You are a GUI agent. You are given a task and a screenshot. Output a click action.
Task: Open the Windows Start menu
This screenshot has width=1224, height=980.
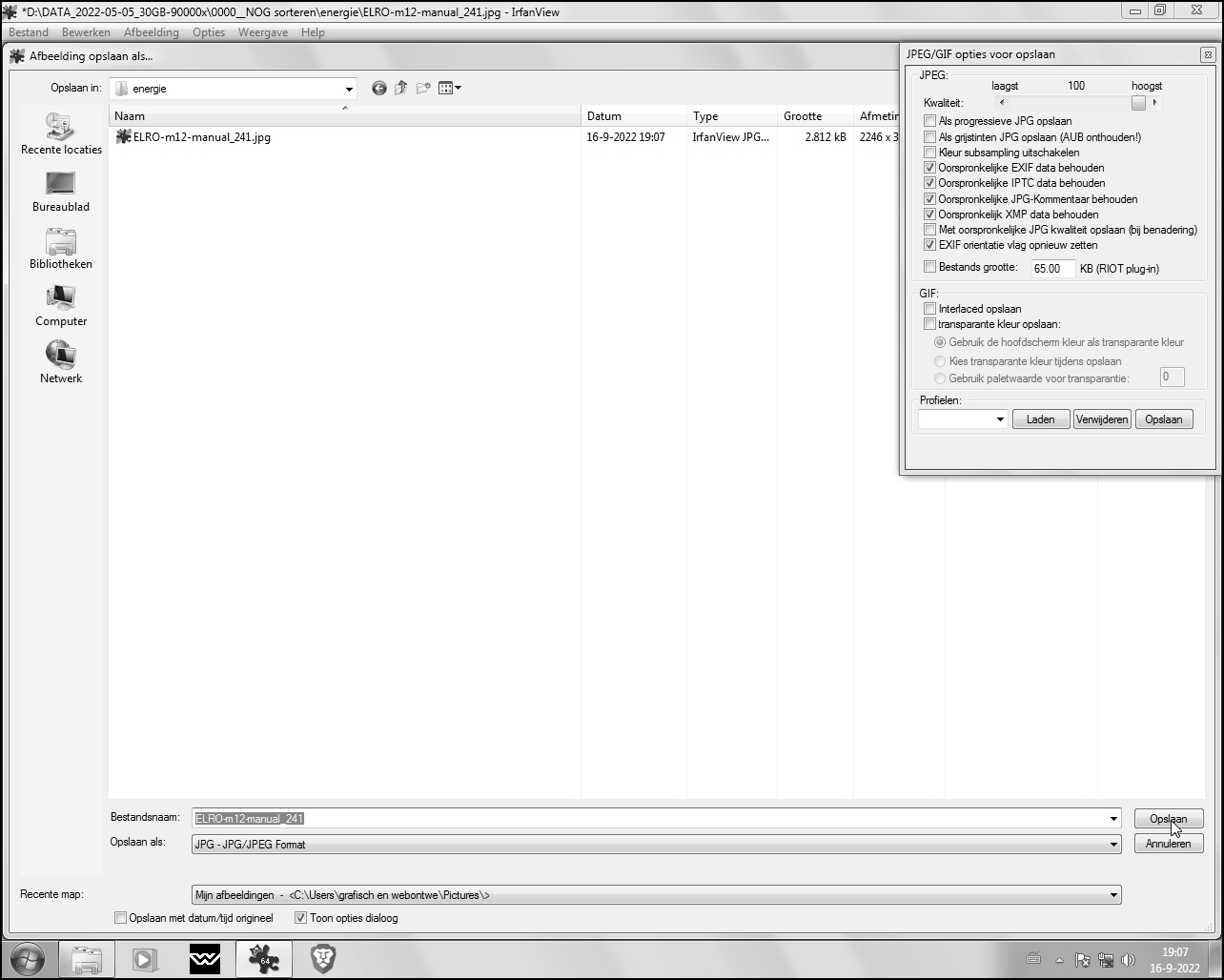tap(28, 959)
